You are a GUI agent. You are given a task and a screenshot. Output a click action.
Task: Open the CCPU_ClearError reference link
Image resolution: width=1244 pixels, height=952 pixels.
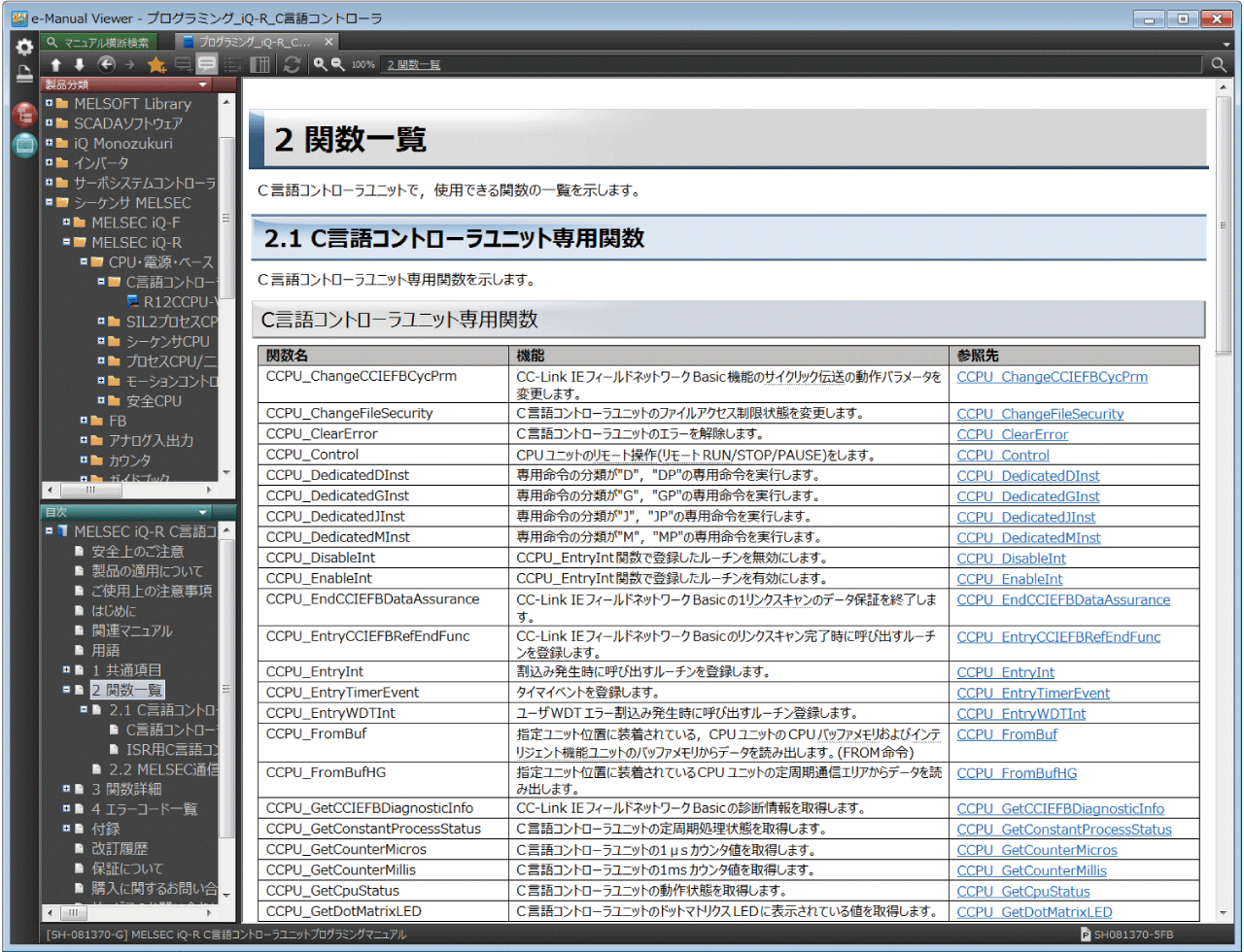[1012, 434]
